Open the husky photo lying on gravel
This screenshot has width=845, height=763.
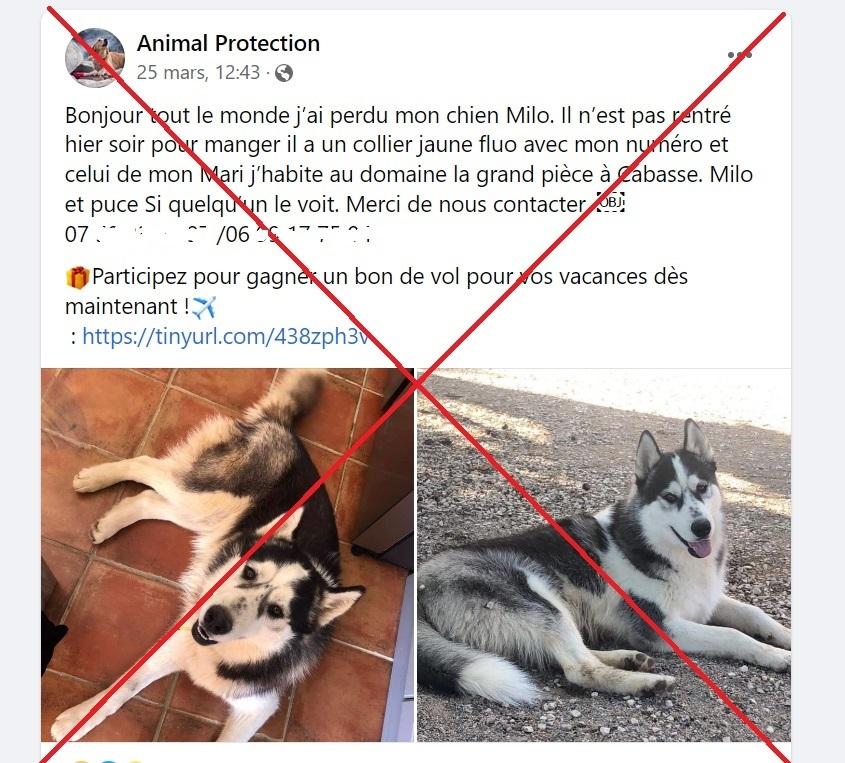coord(604,554)
